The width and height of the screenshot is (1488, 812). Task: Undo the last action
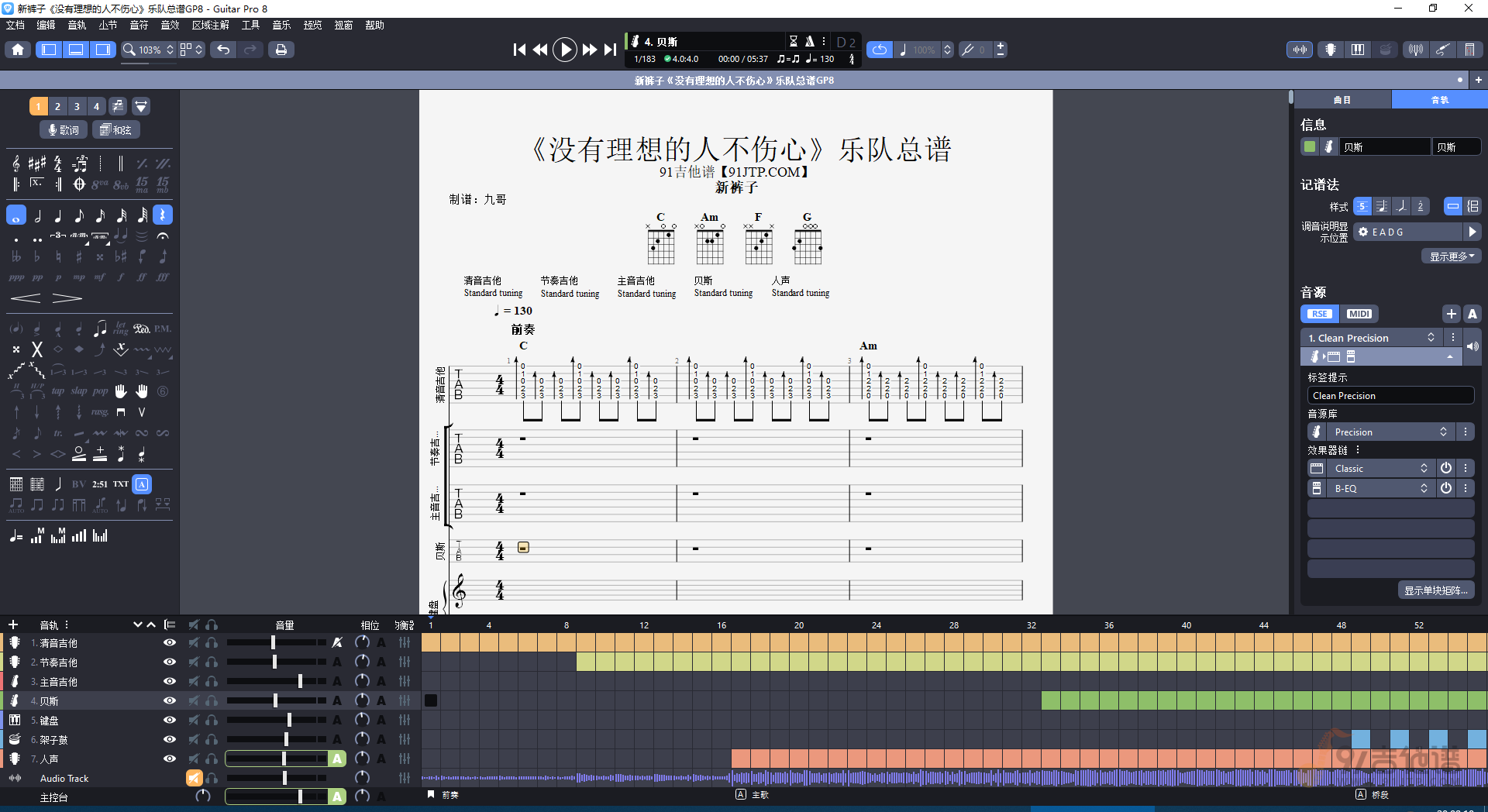click(223, 50)
